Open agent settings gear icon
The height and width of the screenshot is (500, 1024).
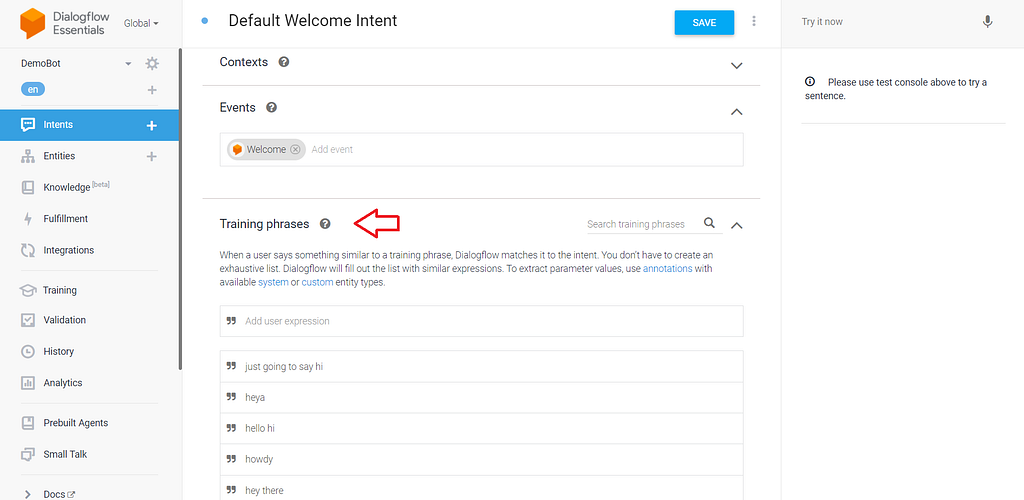152,63
